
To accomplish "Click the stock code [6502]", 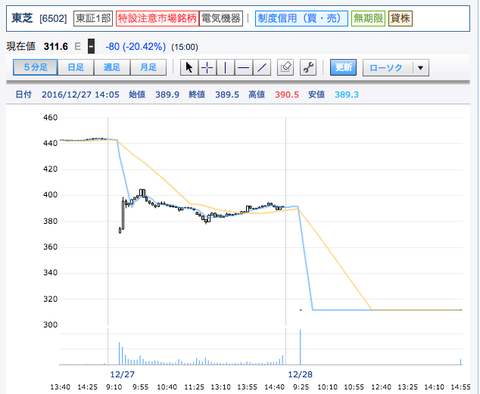I will 53,19.
